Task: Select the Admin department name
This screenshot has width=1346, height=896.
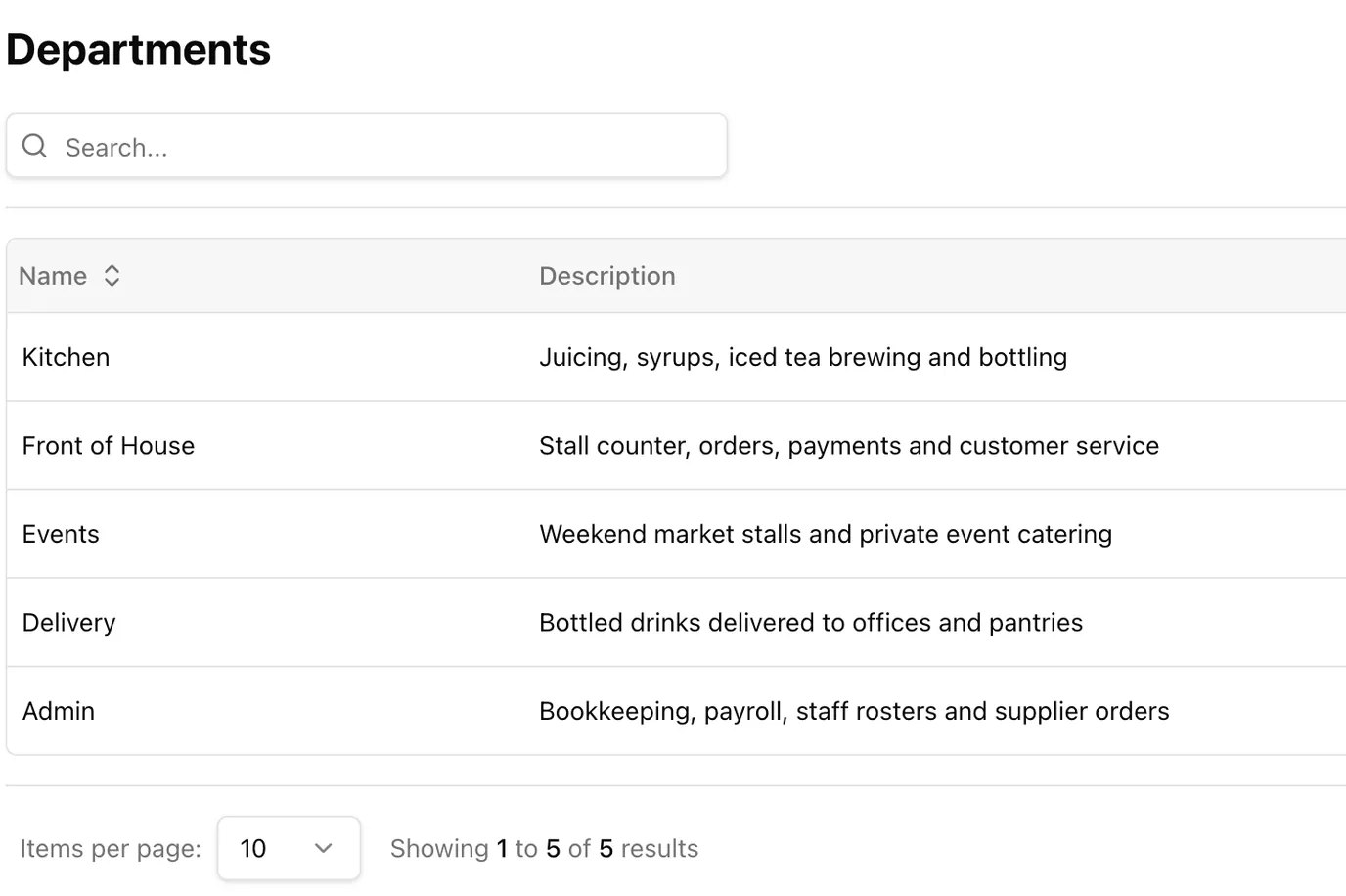Action: pyautogui.click(x=59, y=711)
